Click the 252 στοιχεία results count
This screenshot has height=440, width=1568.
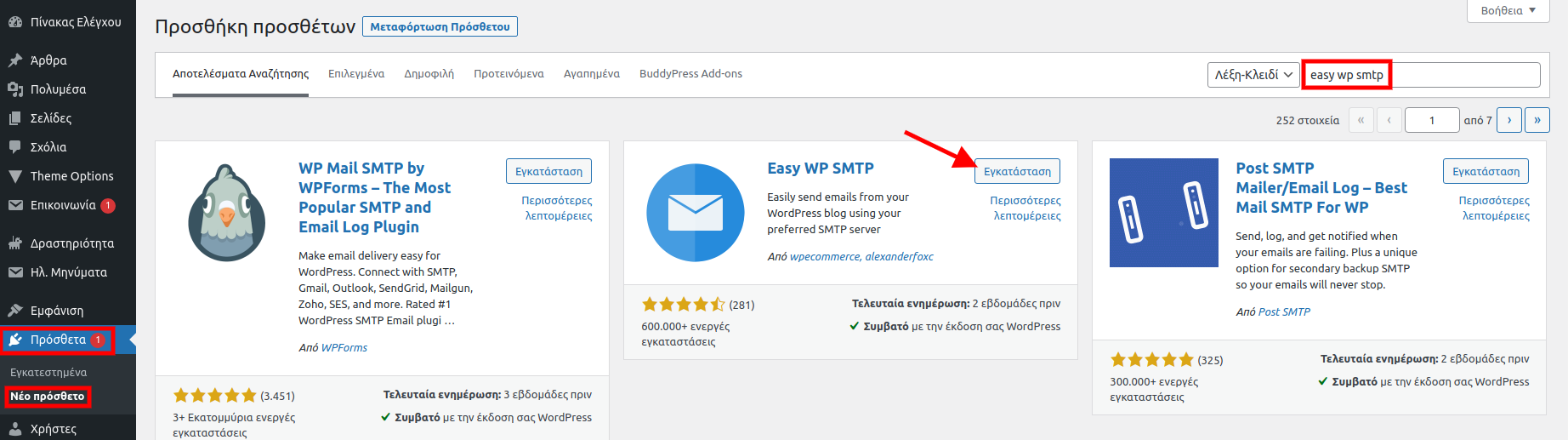pos(1307,121)
